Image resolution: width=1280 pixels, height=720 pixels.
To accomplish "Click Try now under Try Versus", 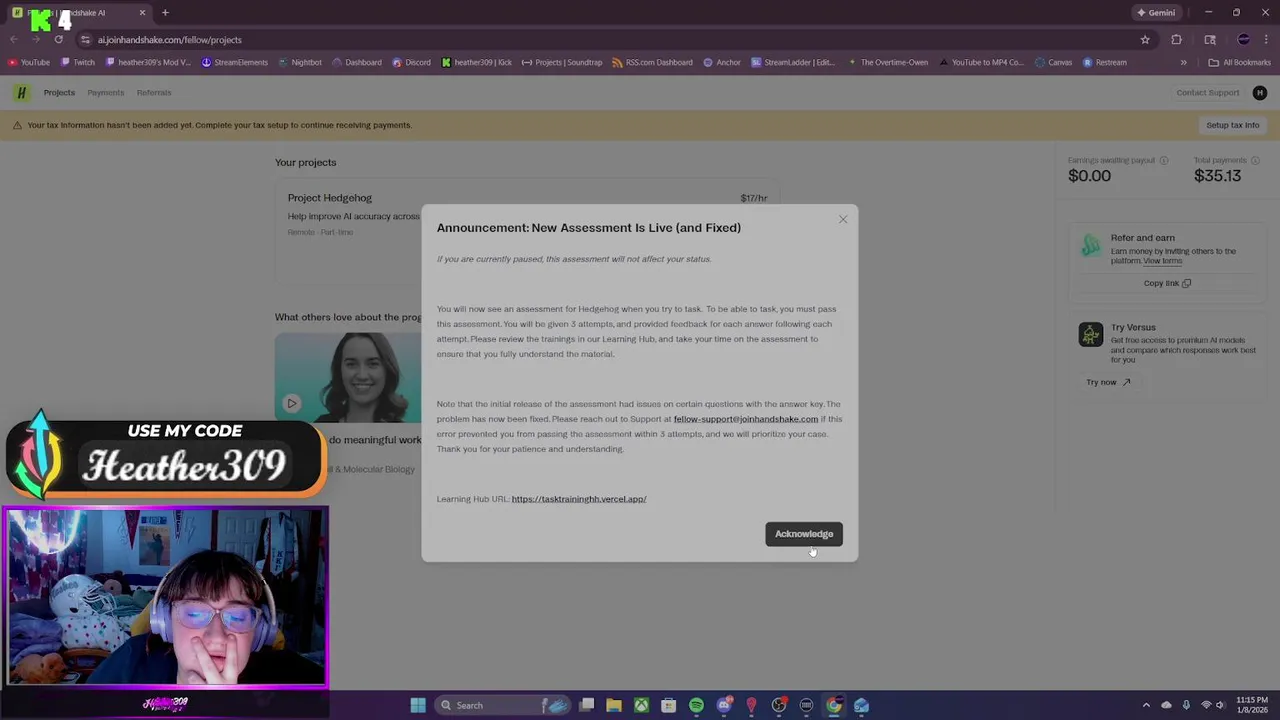I will click(1108, 382).
